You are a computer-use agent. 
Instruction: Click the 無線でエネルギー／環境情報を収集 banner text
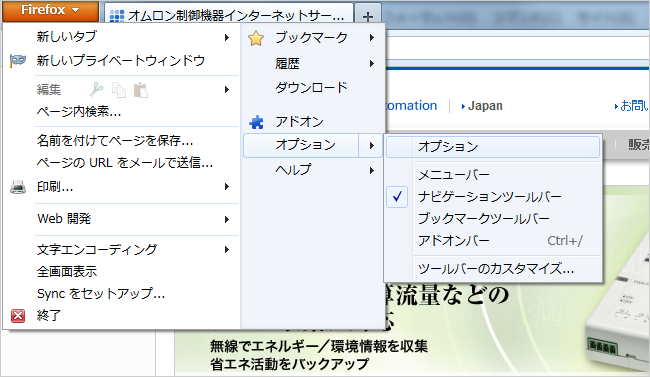pos(318,346)
